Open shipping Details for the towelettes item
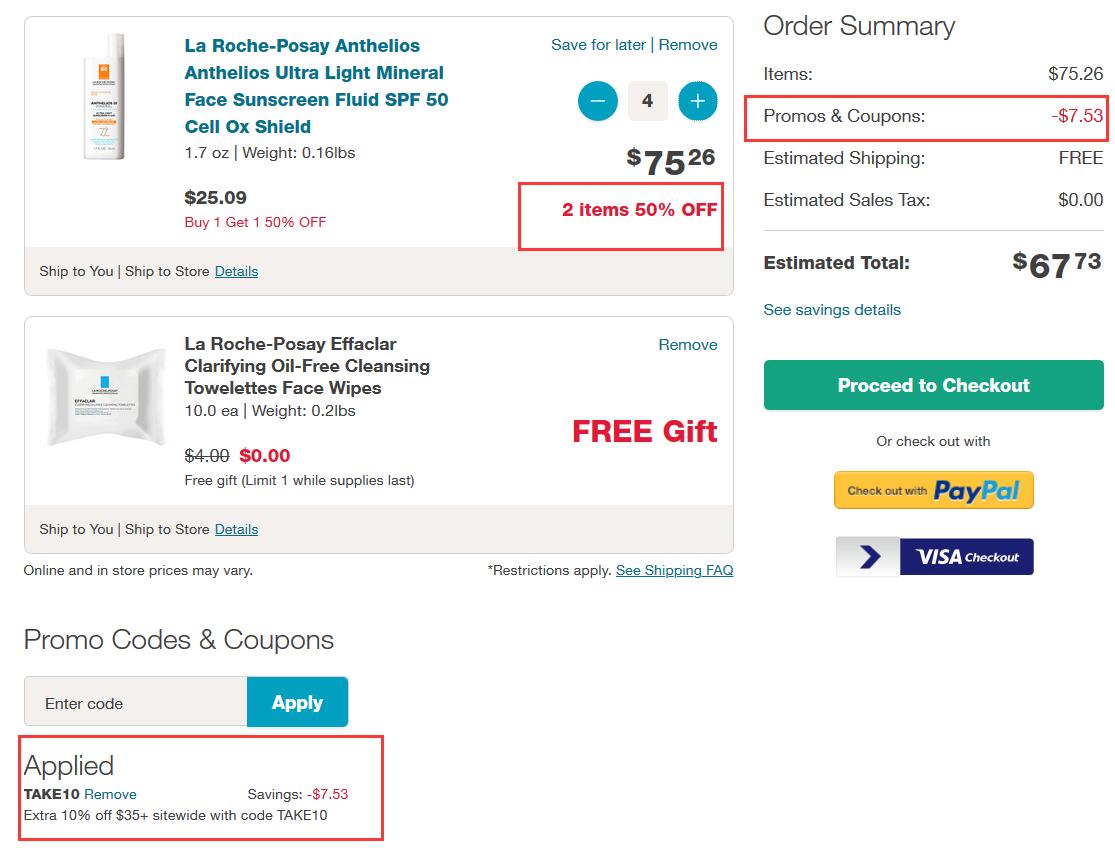 236,530
